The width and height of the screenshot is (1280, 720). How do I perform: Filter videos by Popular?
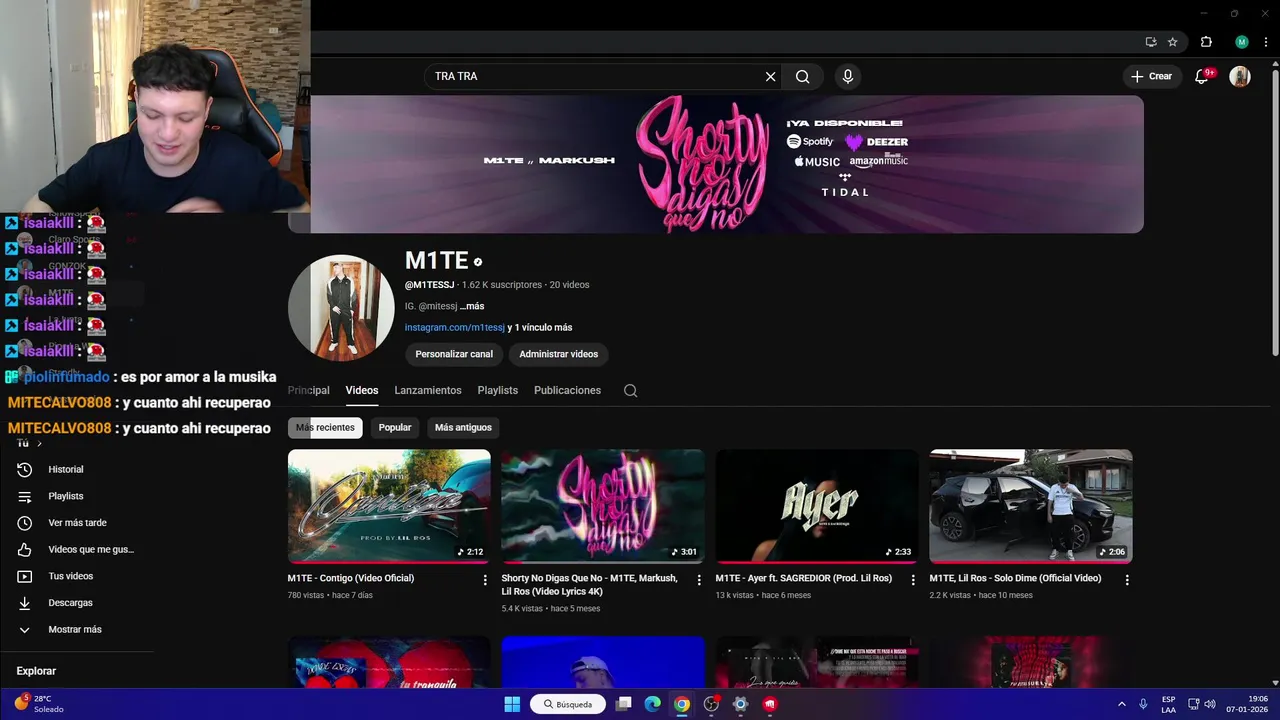(395, 428)
